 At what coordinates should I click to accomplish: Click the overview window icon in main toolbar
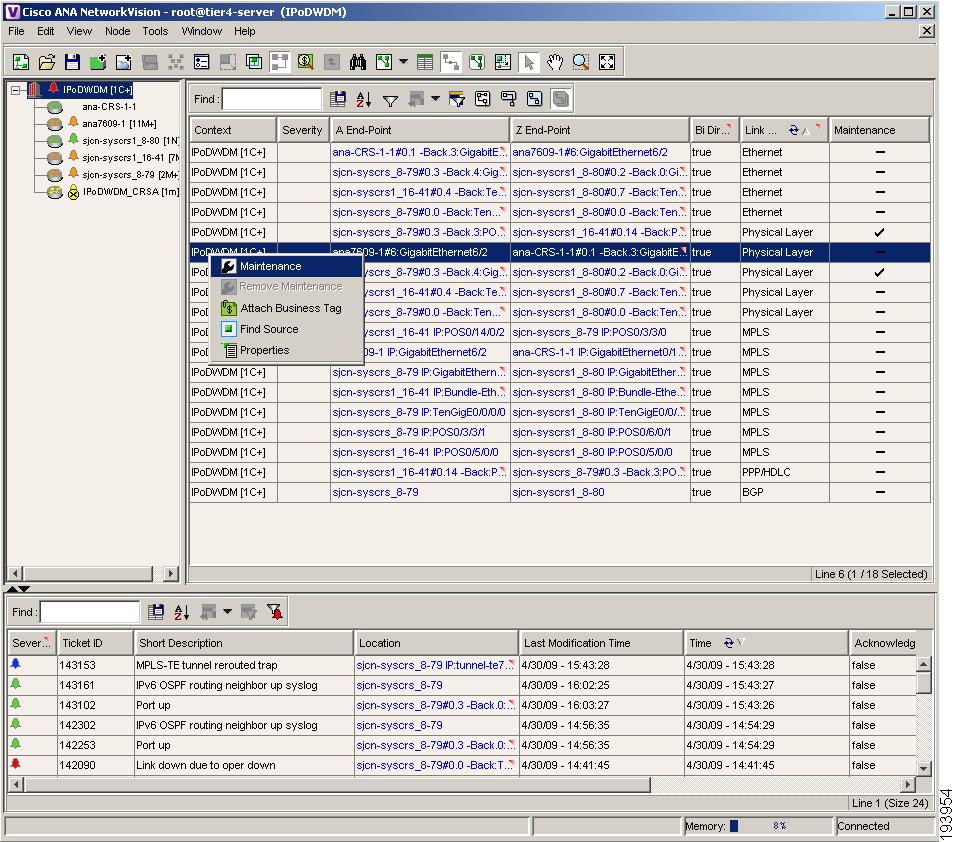[x=254, y=62]
